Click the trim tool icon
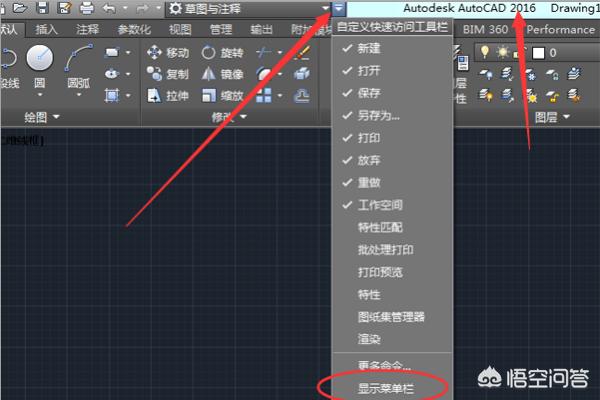 (x=264, y=52)
